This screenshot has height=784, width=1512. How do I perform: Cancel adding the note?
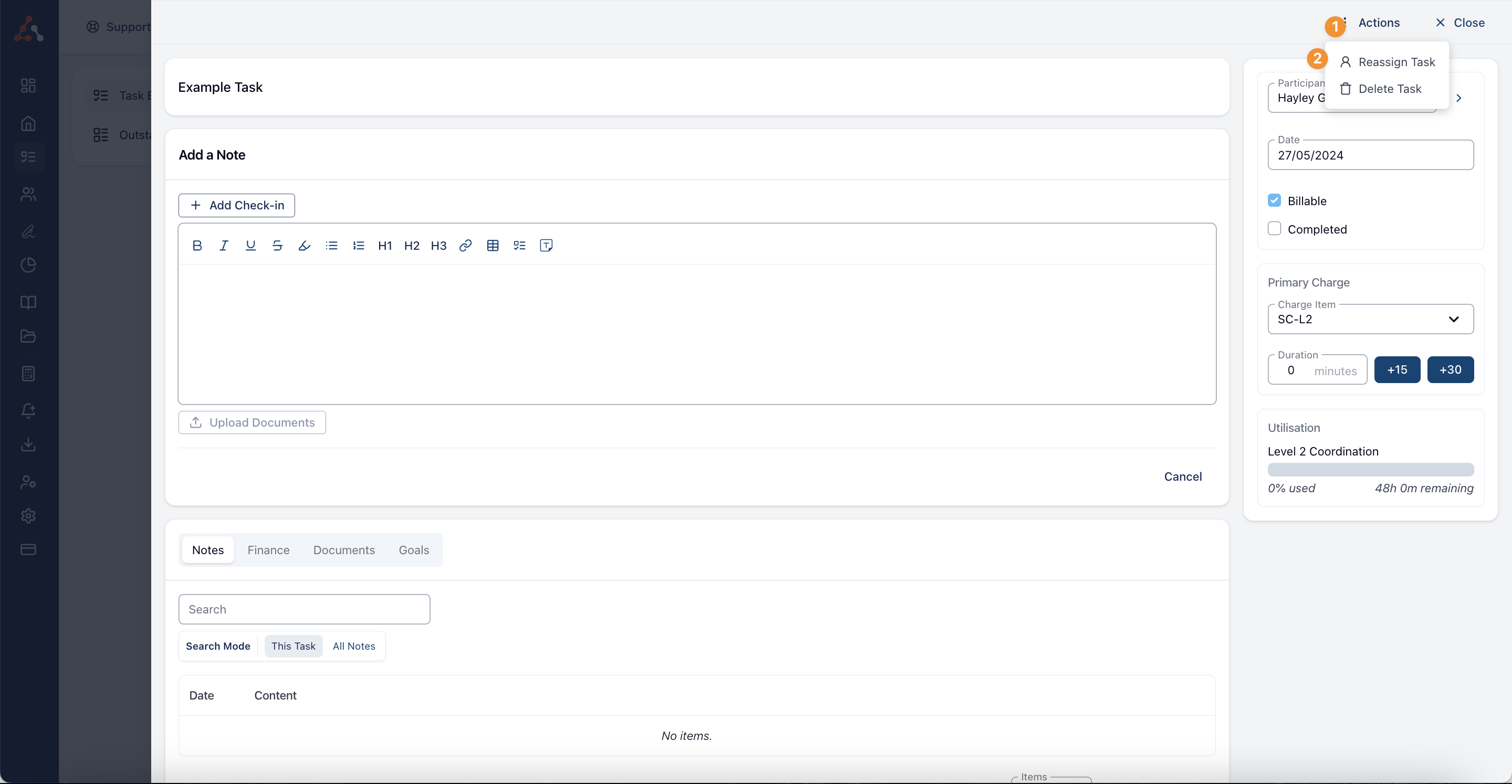tap(1183, 476)
